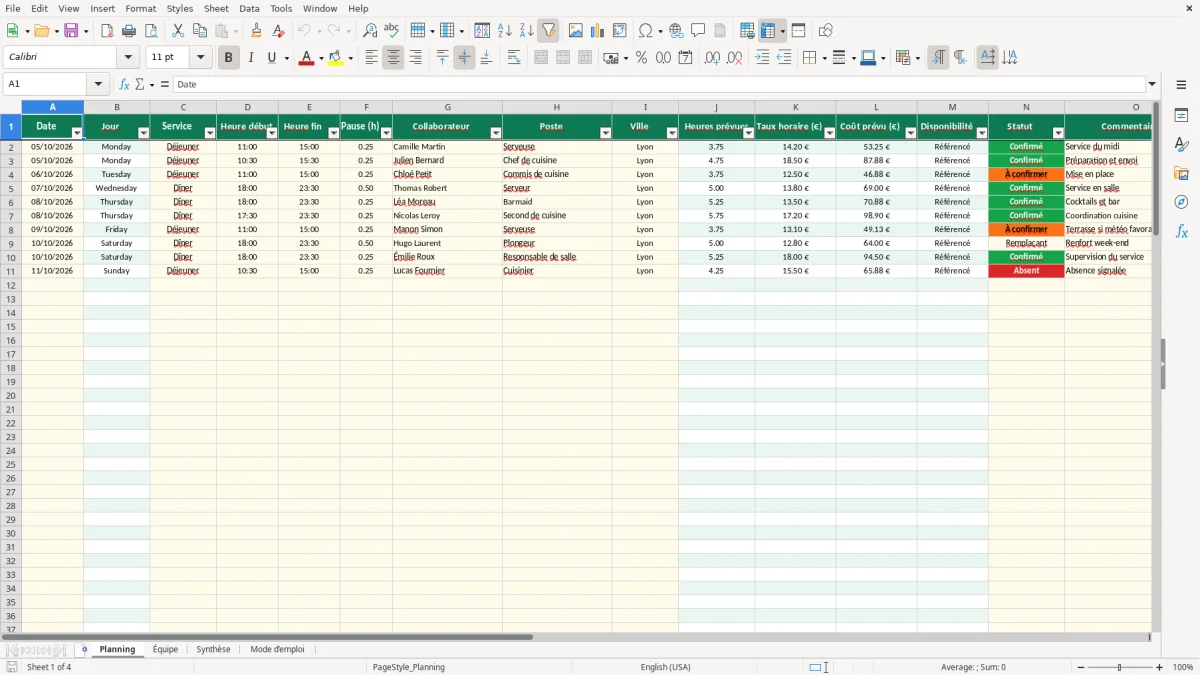Screen dimensions: 1200x675
Task: Toggle Italic formatting
Action: tap(250, 58)
